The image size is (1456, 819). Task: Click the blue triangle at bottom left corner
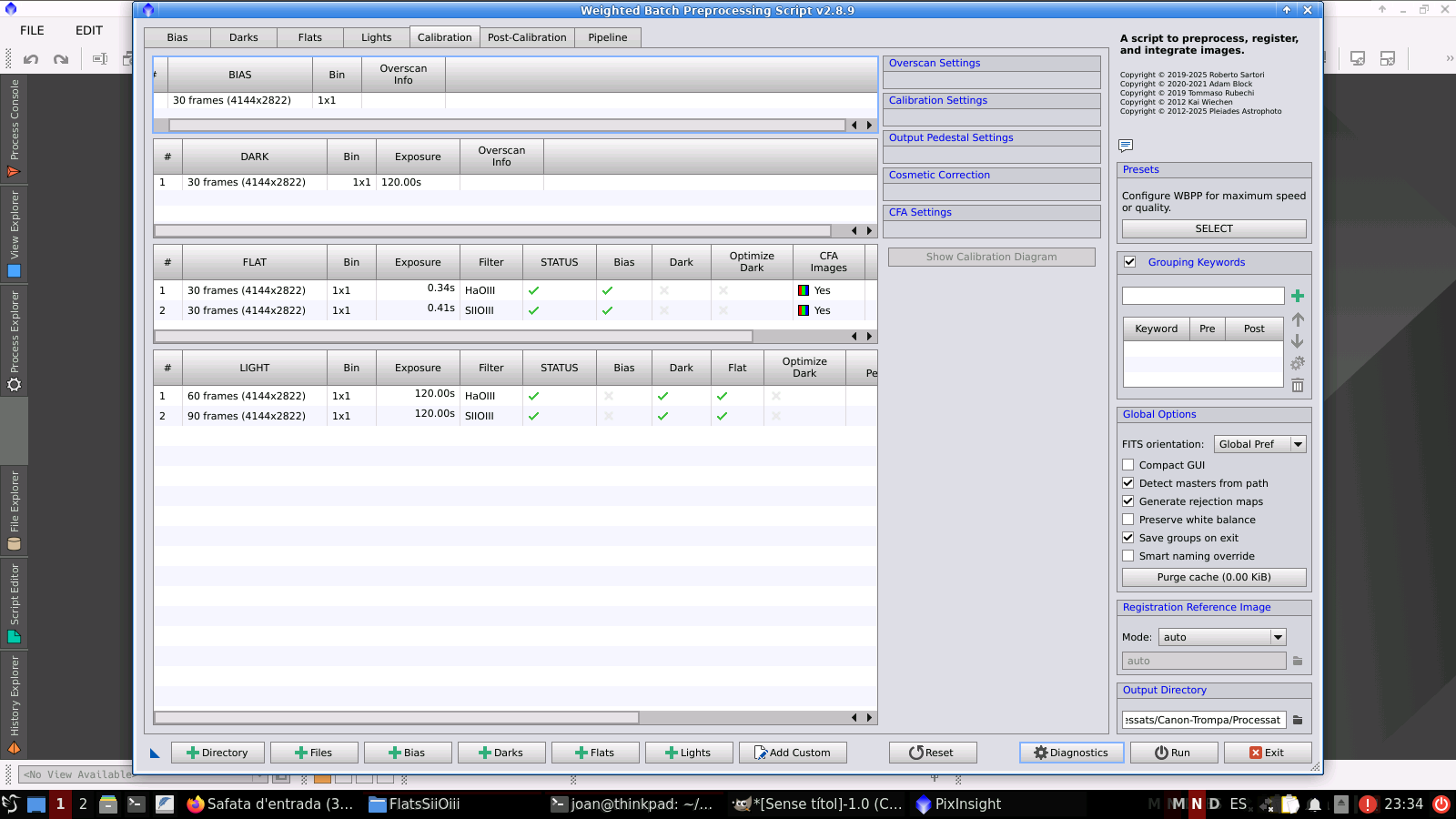(x=155, y=753)
